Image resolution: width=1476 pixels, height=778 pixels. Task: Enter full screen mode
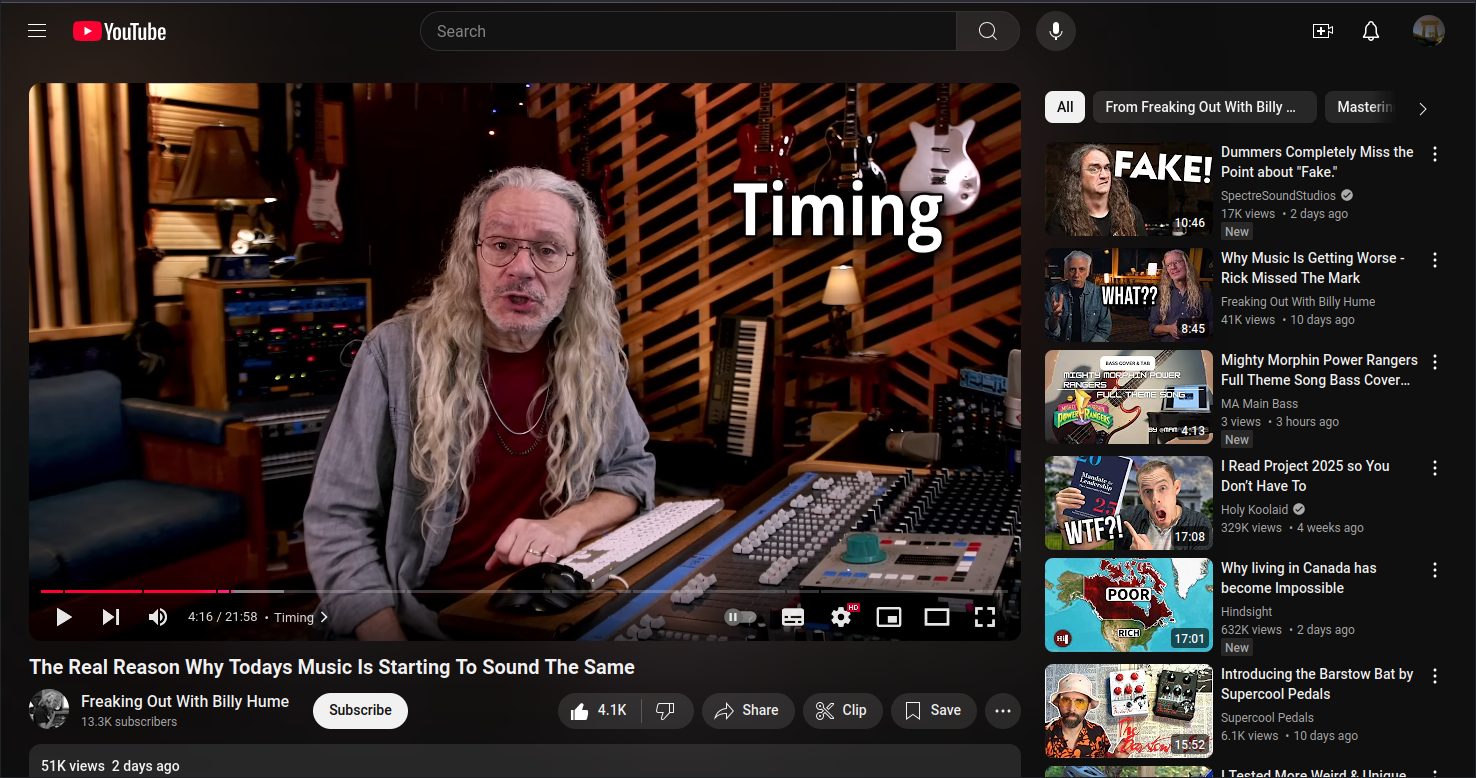coord(985,617)
